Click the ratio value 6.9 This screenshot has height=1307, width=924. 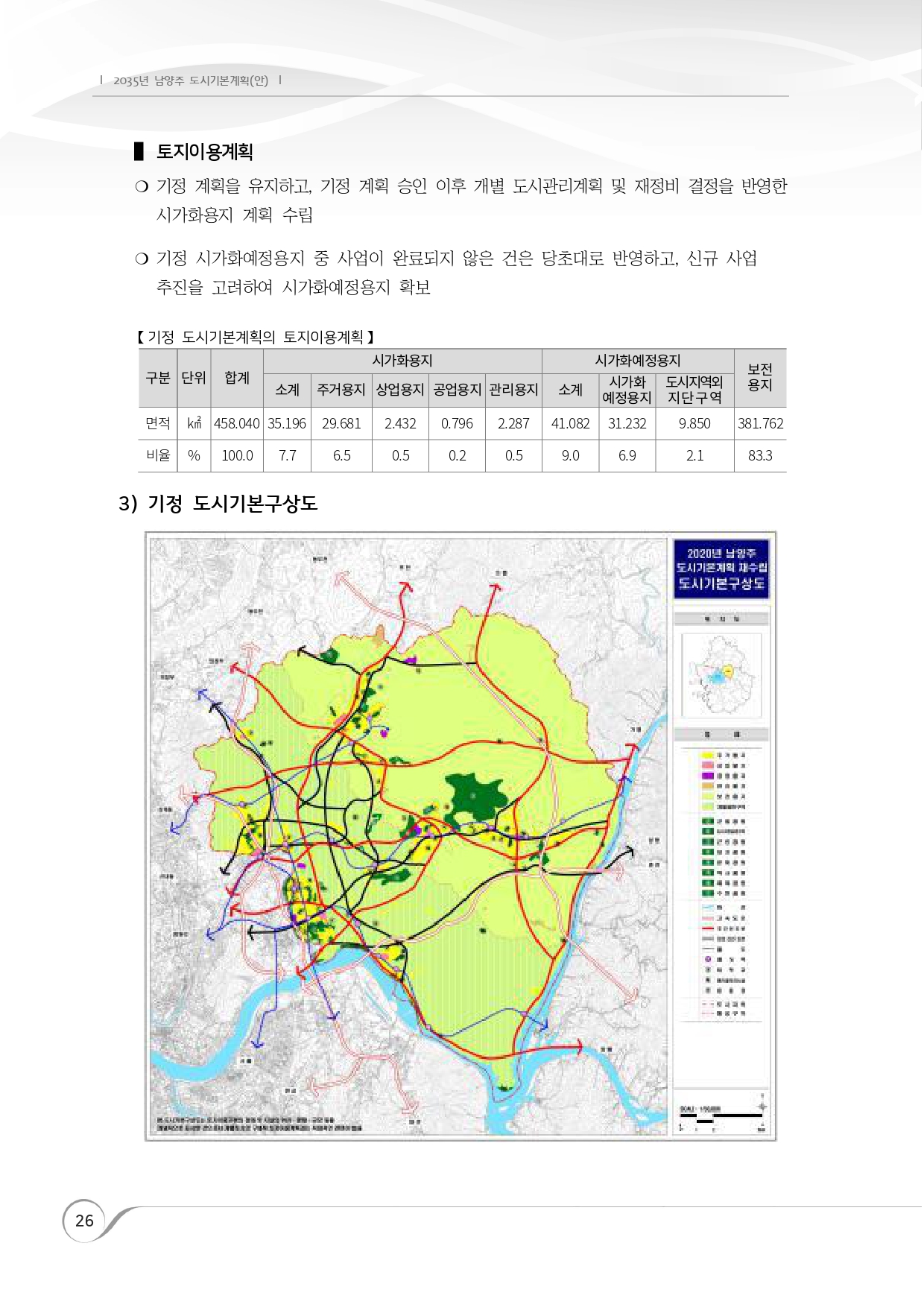pos(627,455)
